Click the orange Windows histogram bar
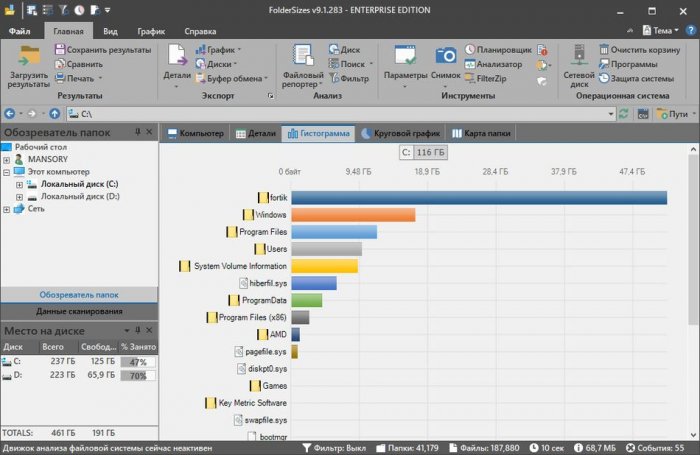700x455 pixels. (x=353, y=215)
